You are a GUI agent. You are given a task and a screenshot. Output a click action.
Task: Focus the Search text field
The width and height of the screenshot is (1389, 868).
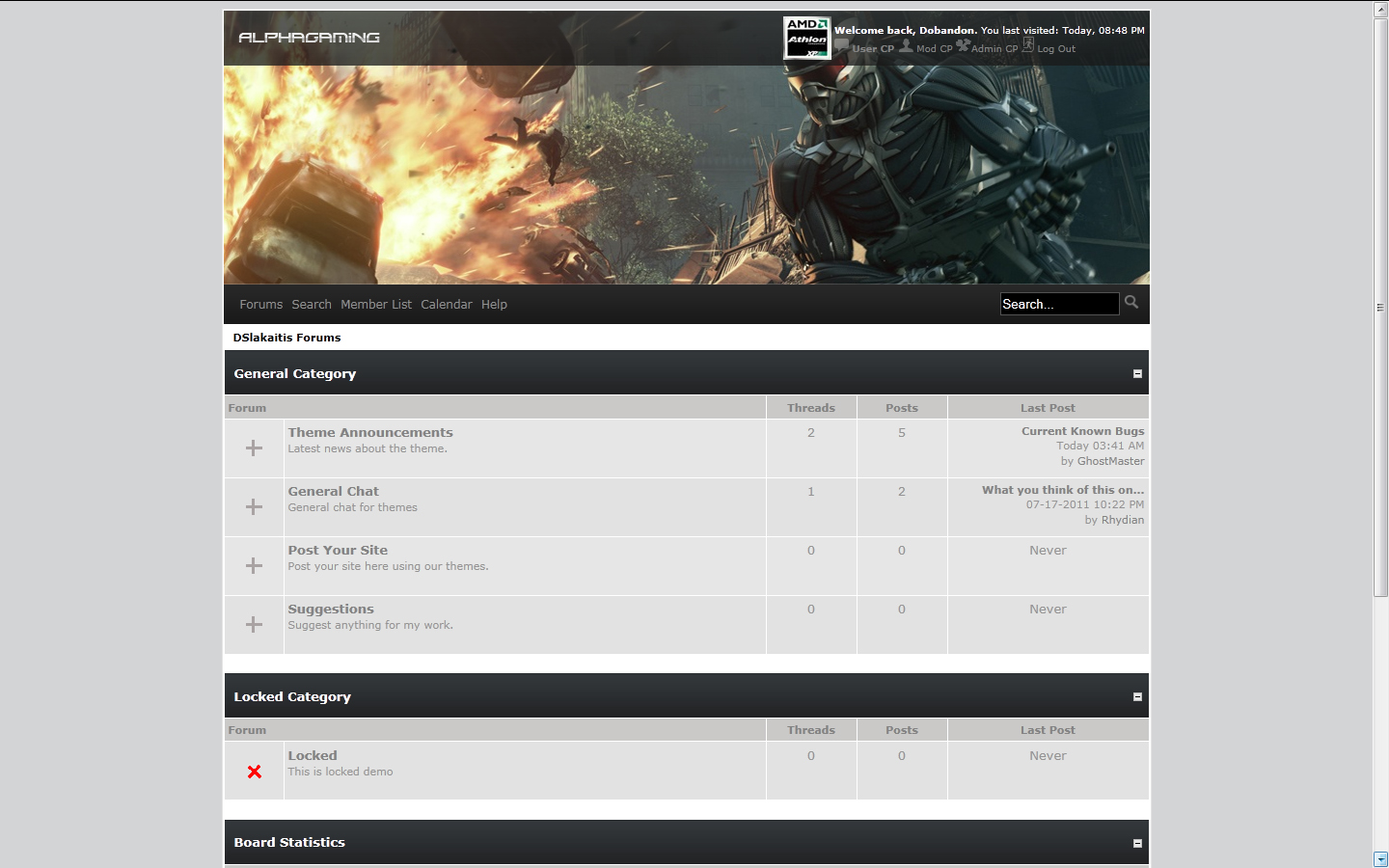click(x=1058, y=305)
